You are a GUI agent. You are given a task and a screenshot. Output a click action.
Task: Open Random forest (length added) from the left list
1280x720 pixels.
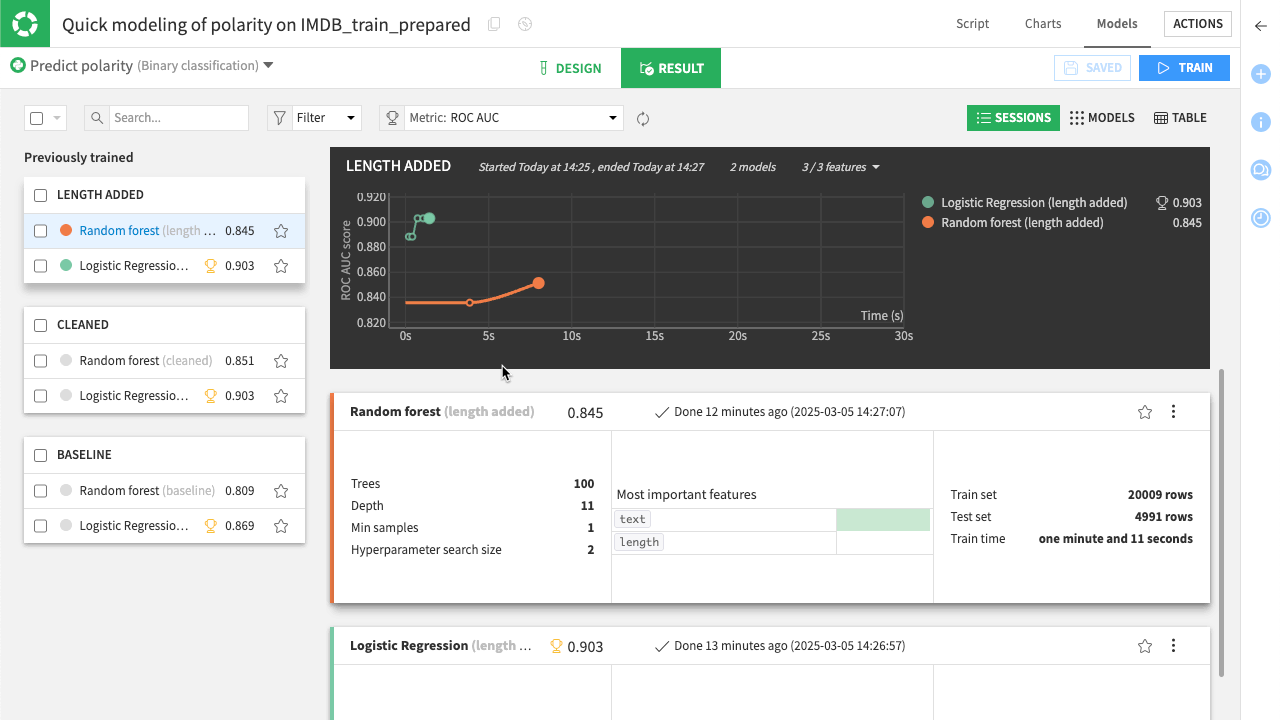click(148, 231)
